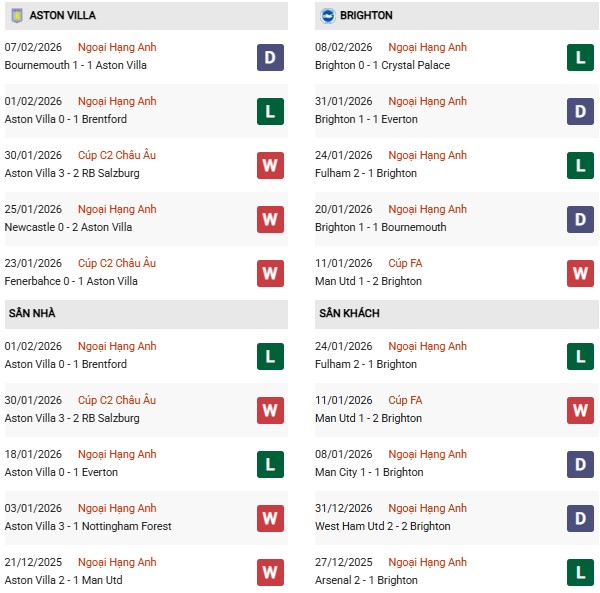Open the Ngoại Hạng Anh link dated 21/12/2025
Viewport: 600px width, 593px height.
pyautogui.click(x=117, y=563)
